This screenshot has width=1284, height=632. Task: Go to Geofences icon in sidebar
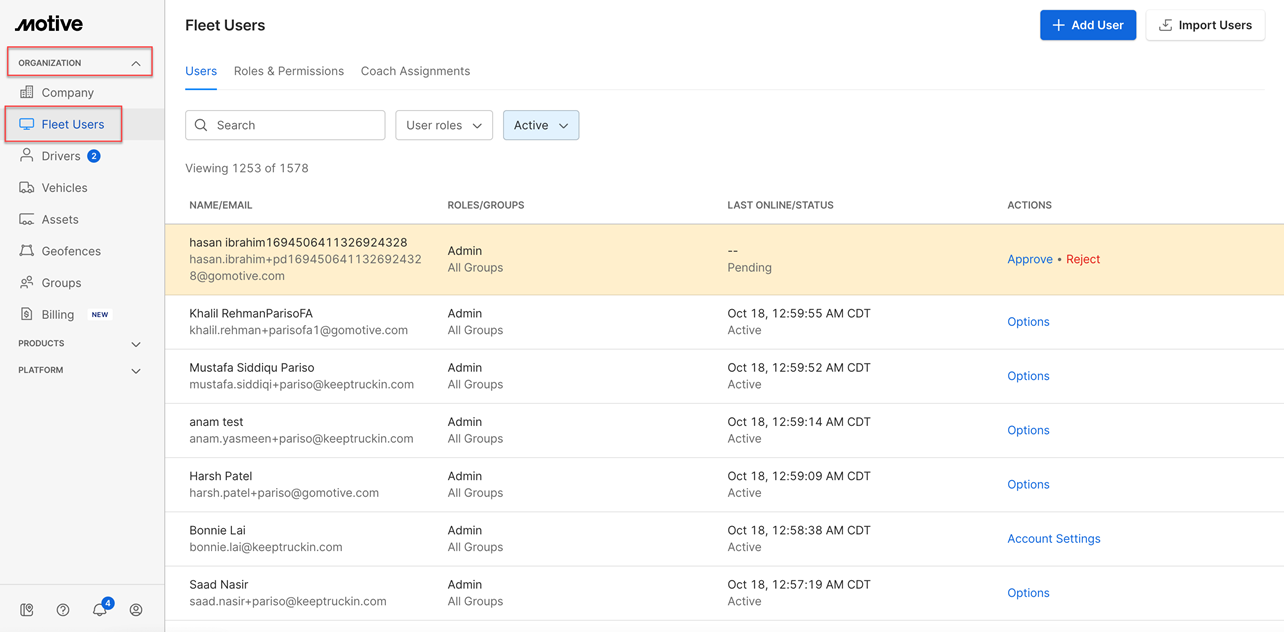[27, 251]
